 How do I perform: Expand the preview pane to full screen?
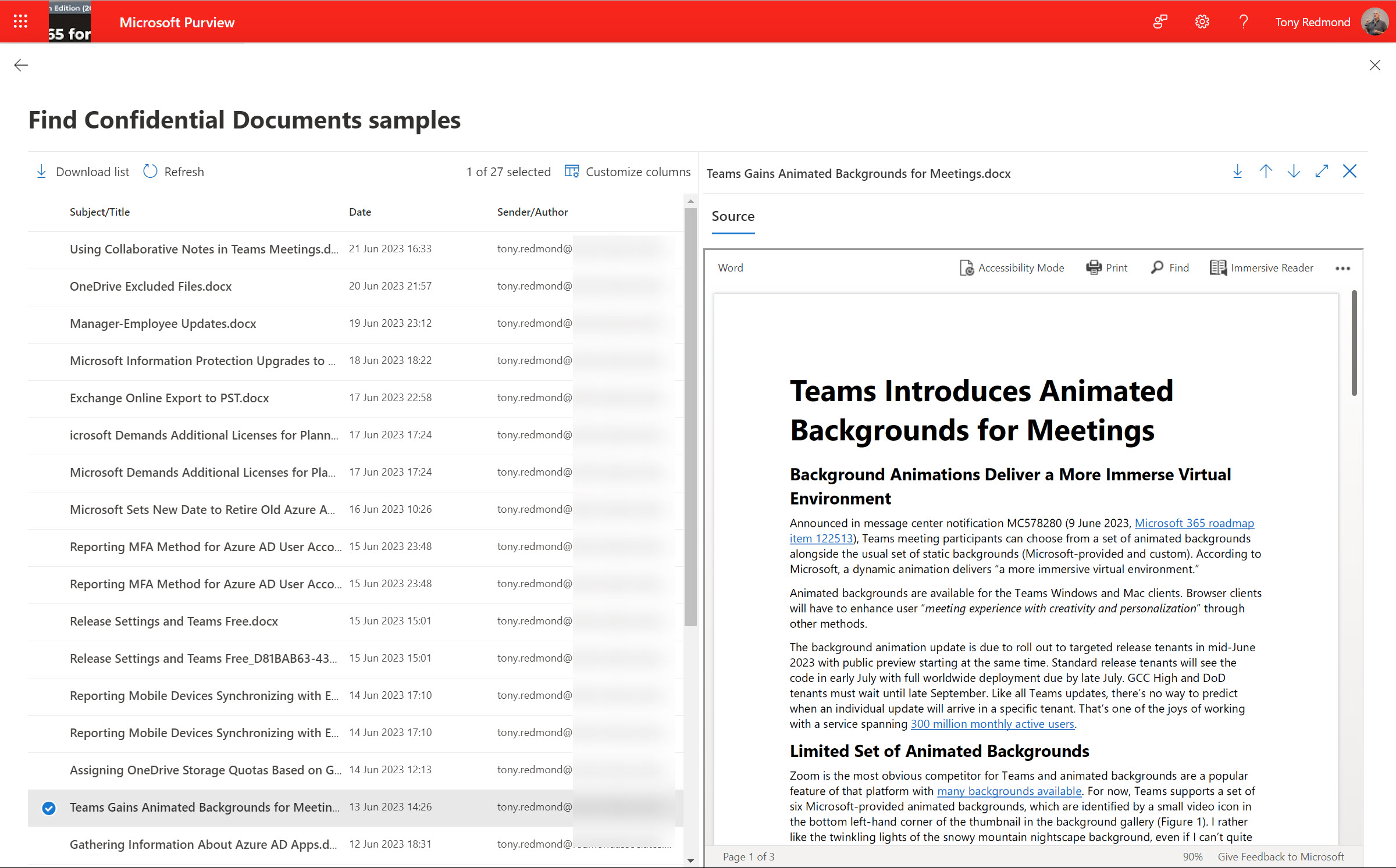tap(1322, 171)
